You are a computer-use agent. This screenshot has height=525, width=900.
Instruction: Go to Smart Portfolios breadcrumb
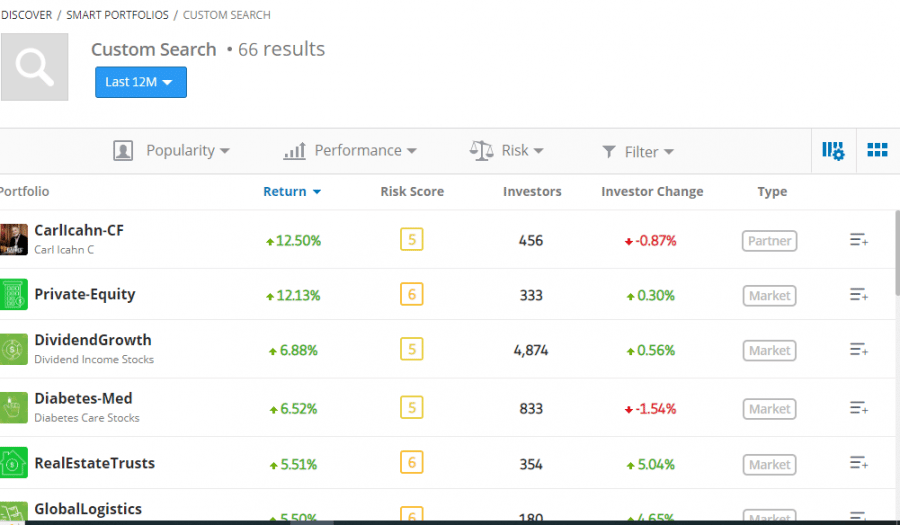coord(118,15)
